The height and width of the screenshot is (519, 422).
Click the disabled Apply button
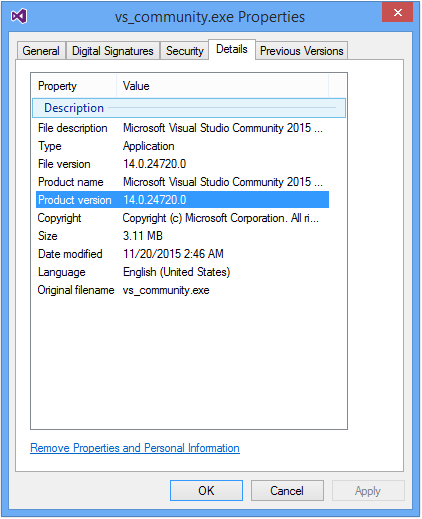368,491
